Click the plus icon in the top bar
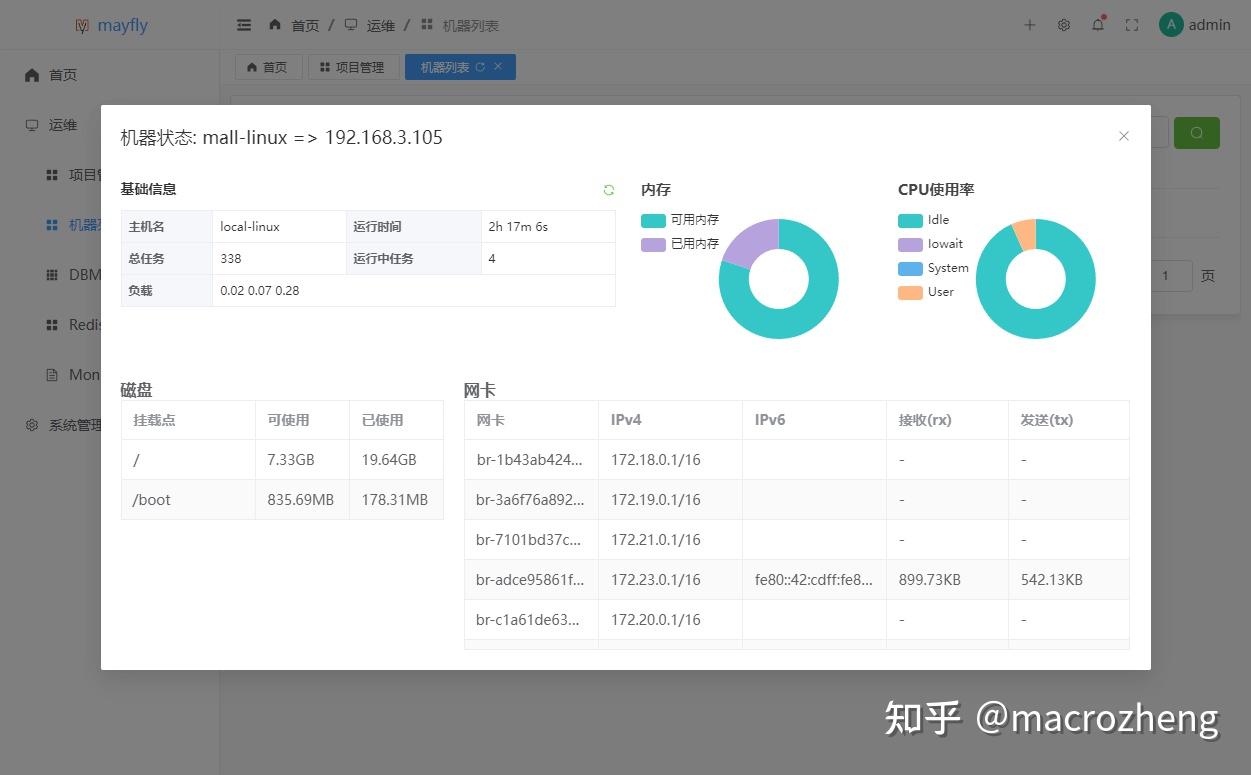This screenshot has width=1251, height=775. (1029, 25)
